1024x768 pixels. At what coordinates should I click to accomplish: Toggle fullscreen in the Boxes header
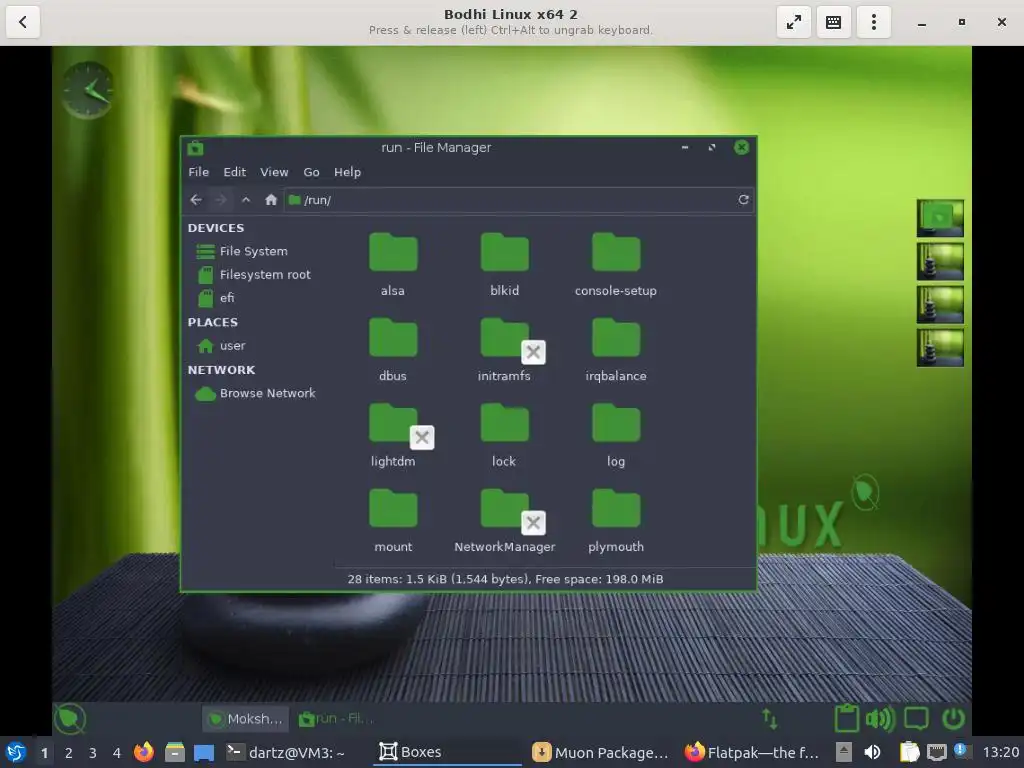793,22
